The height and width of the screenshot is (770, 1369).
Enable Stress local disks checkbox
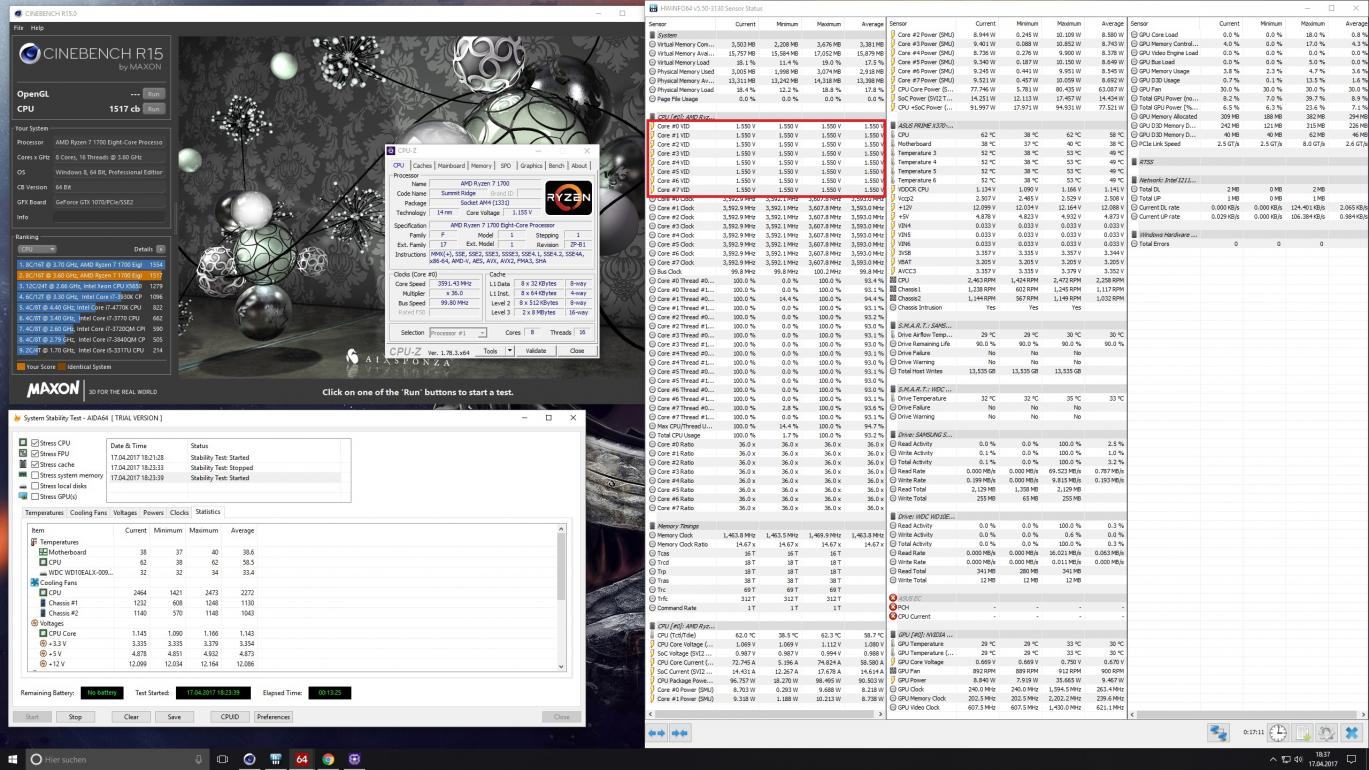tap(37, 486)
